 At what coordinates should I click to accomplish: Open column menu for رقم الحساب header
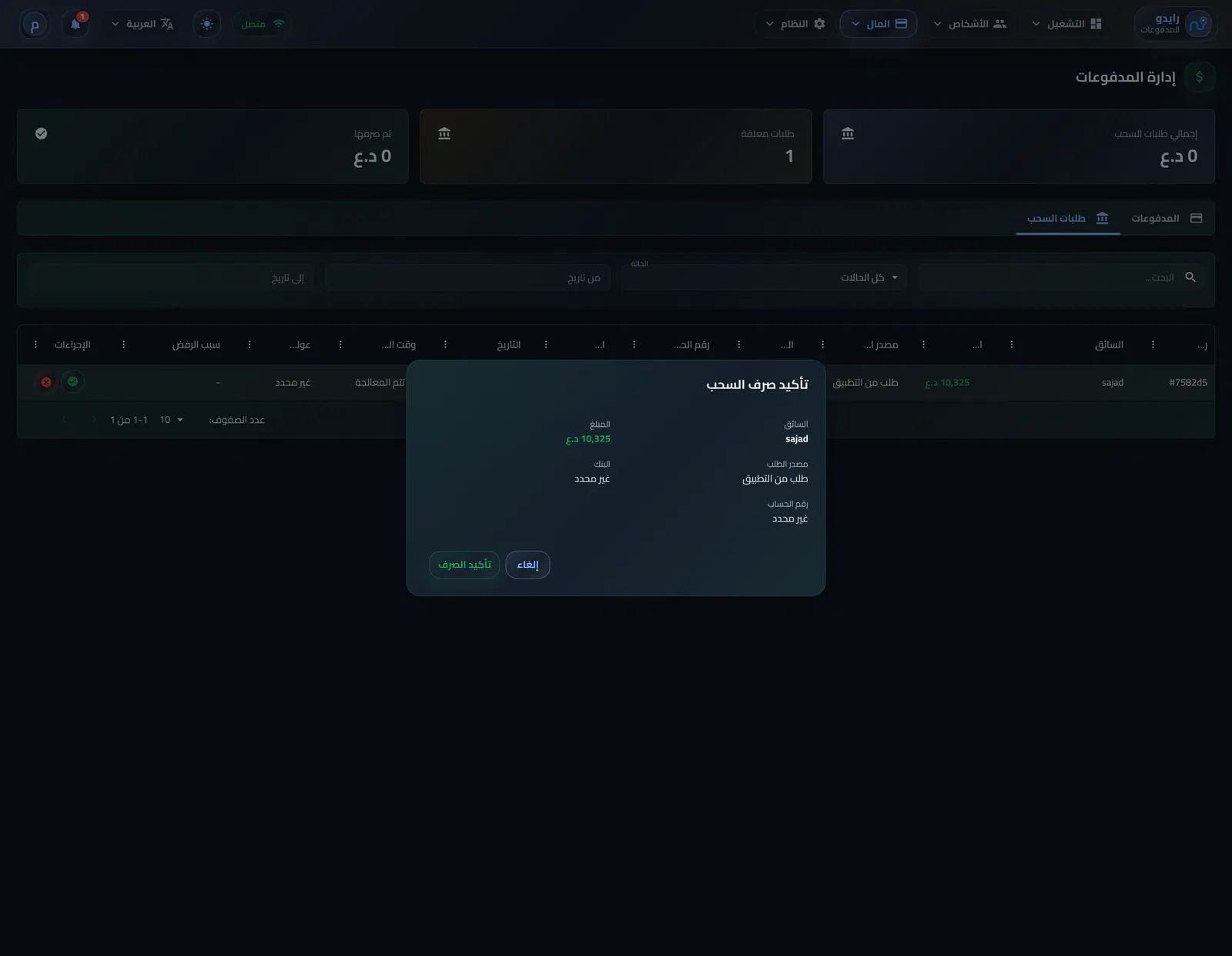pos(634,344)
